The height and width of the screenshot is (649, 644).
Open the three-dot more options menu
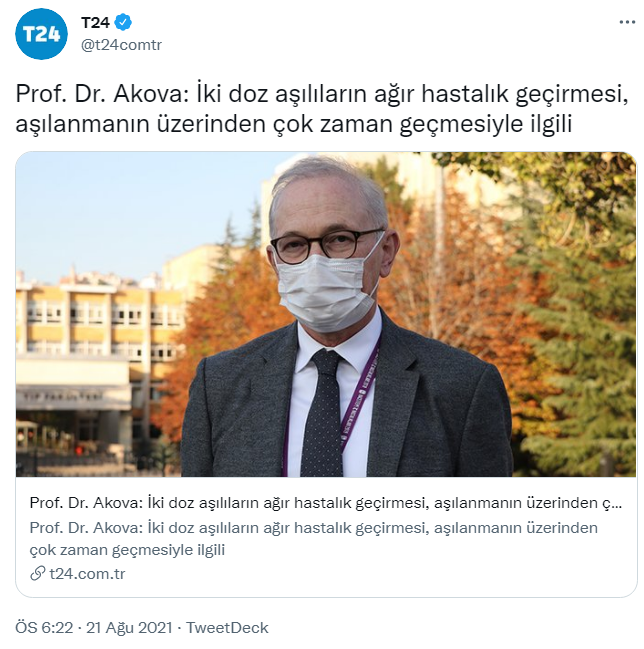627,22
